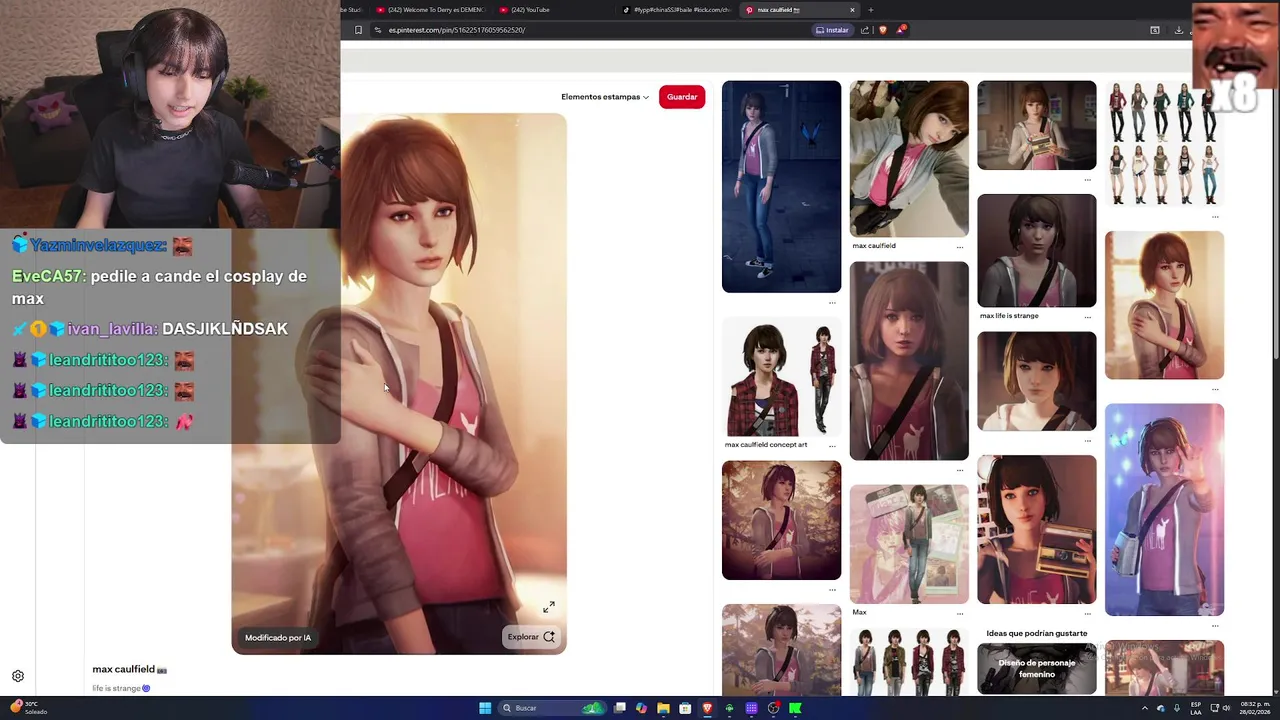Click the Ideas que podrían gustarte heading
Image resolution: width=1280 pixels, height=720 pixels.
click(1036, 633)
